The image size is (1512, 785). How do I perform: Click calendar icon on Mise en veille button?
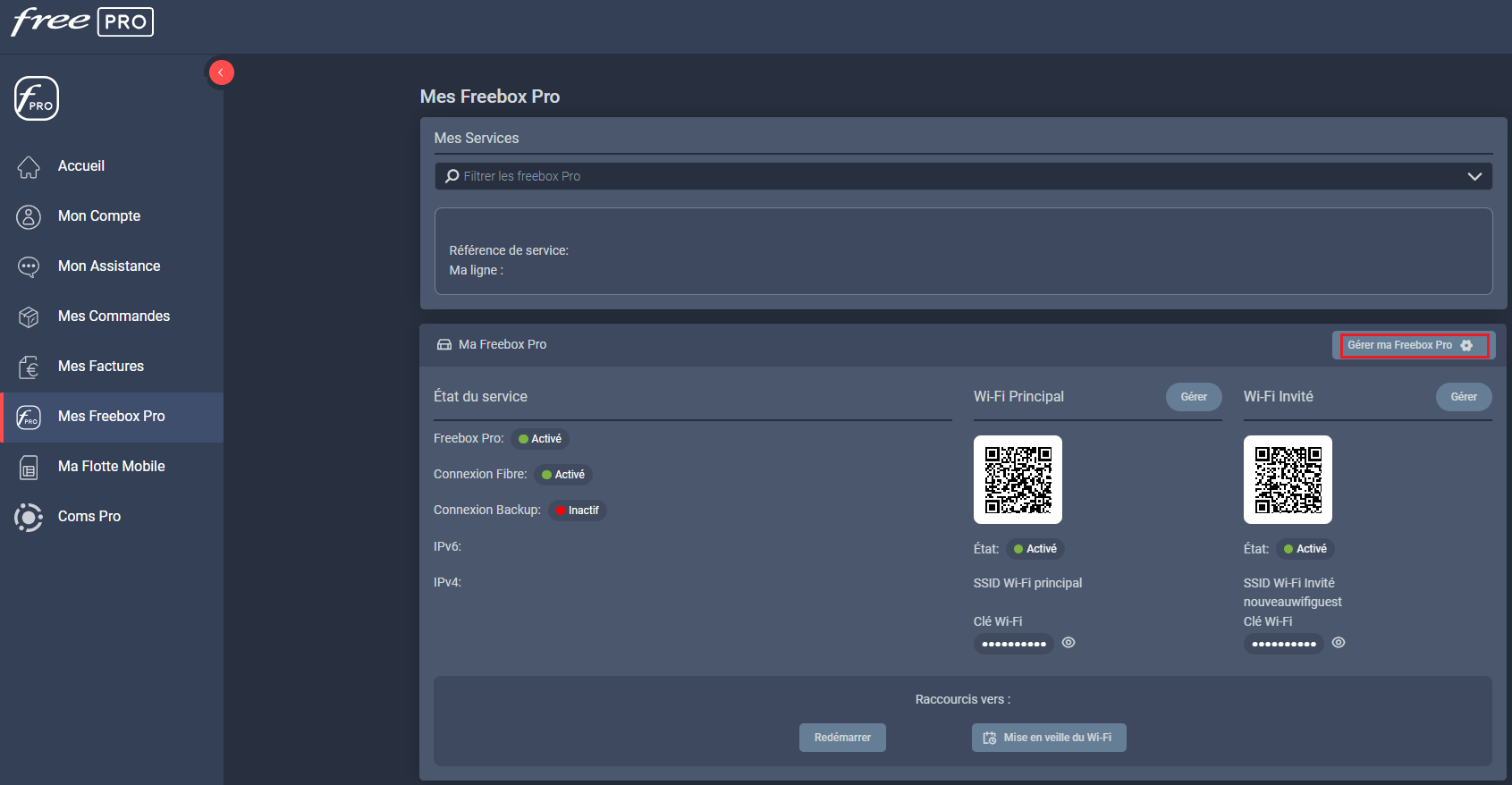(x=990, y=739)
